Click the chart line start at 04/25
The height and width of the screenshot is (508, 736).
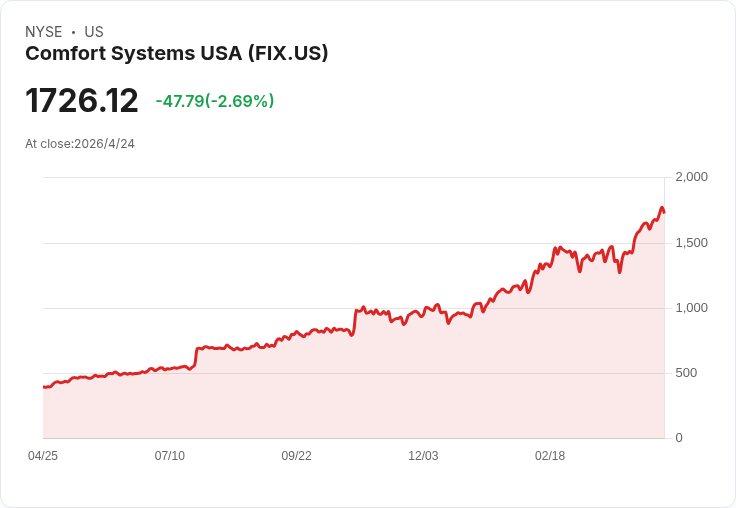click(44, 387)
